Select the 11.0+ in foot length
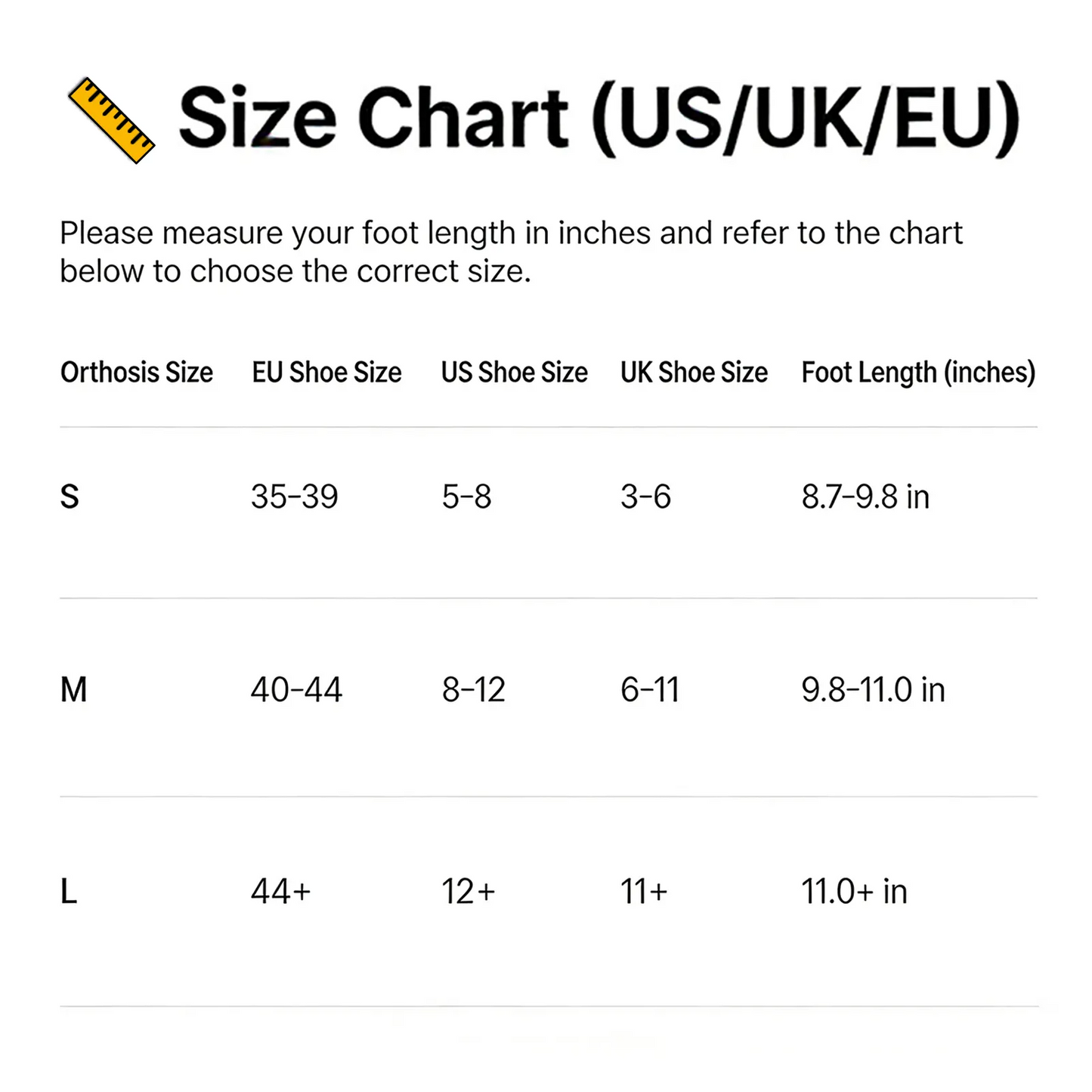 click(x=854, y=892)
